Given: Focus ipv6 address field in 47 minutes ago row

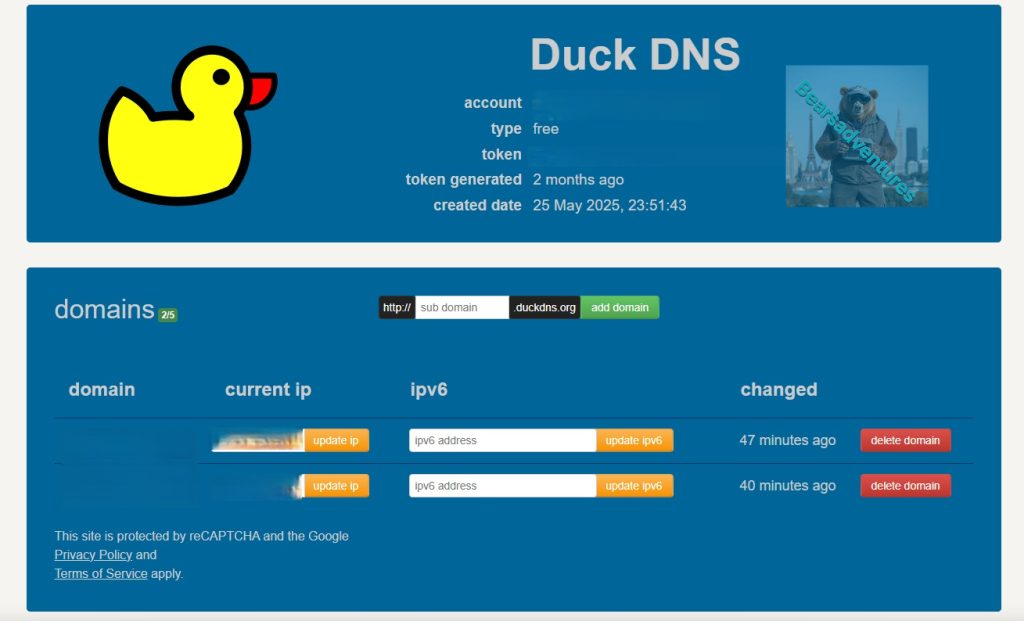Looking at the screenshot, I should pyautogui.click(x=502, y=440).
